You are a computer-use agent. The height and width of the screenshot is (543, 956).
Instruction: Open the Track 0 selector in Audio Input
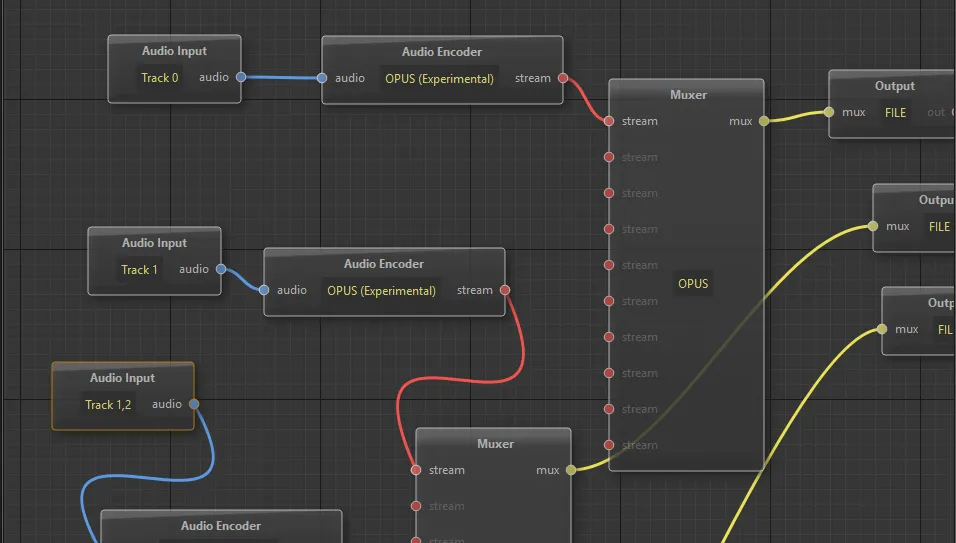click(x=160, y=77)
